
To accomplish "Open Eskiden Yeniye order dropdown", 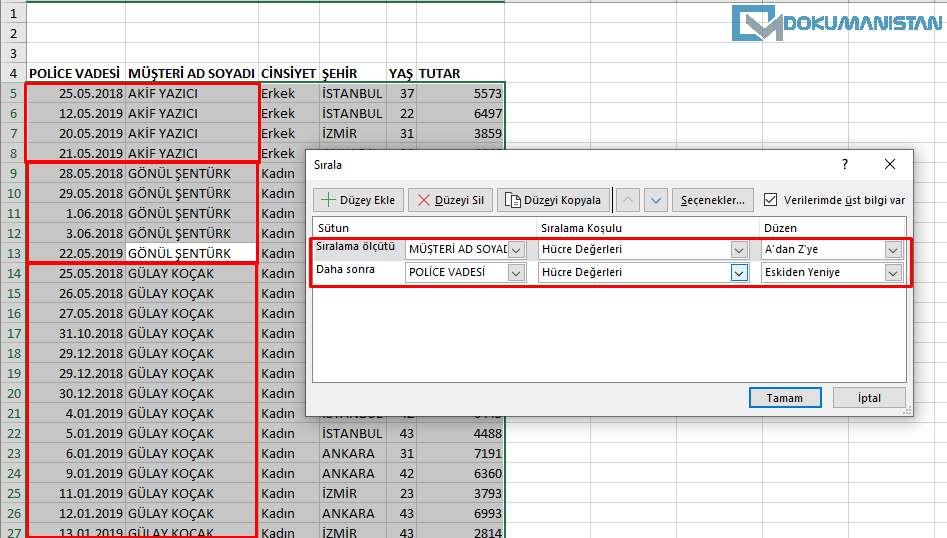I will 893,273.
